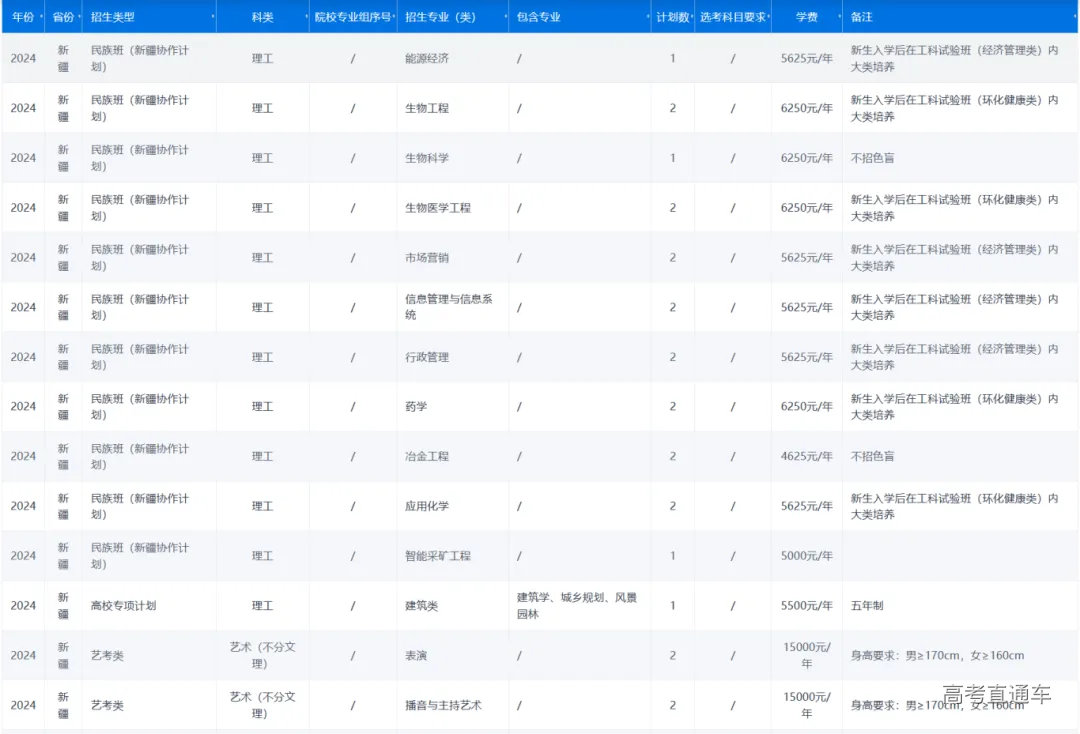Select the 智能采矿工程 major cell
Image resolution: width=1080 pixels, height=734 pixels.
(437, 556)
